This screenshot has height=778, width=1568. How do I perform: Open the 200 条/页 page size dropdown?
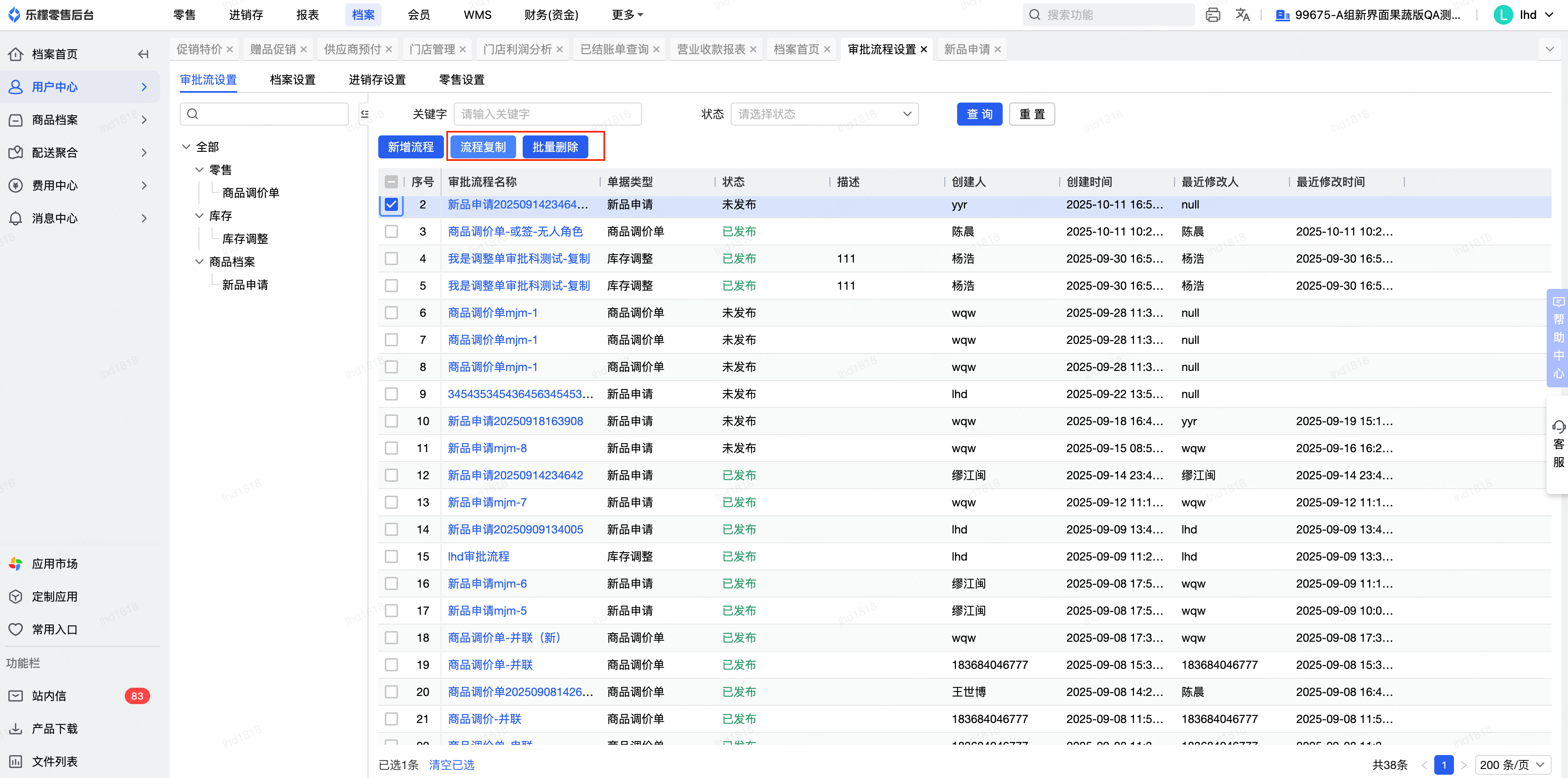pos(1512,764)
